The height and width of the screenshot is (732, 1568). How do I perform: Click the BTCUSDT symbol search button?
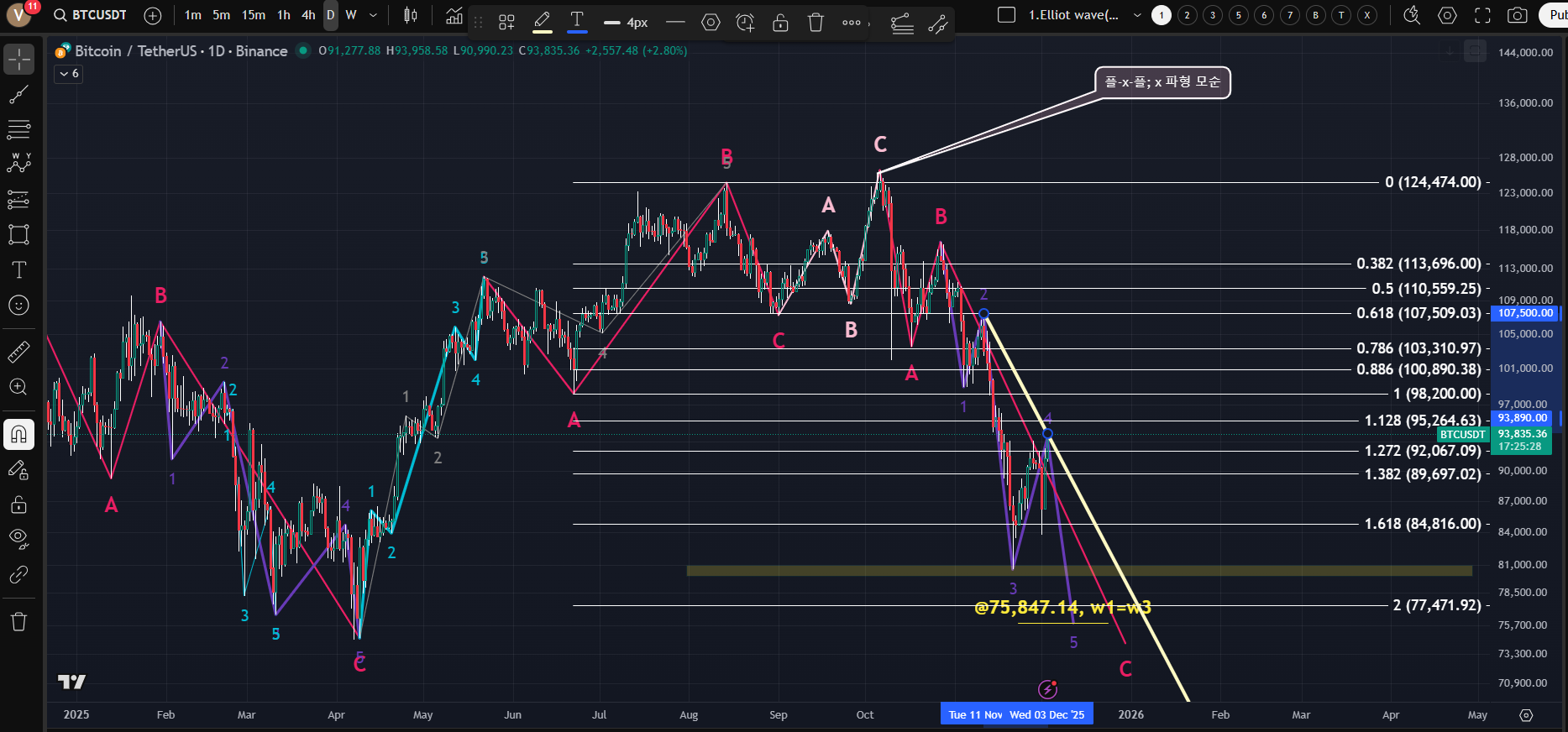coord(91,15)
